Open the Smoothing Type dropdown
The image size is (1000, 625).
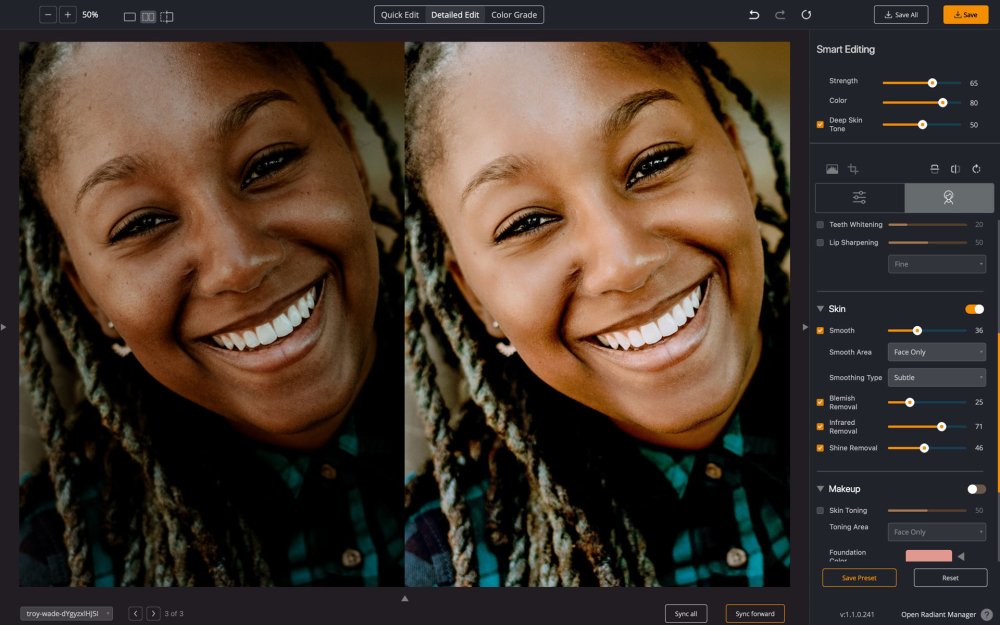click(936, 378)
